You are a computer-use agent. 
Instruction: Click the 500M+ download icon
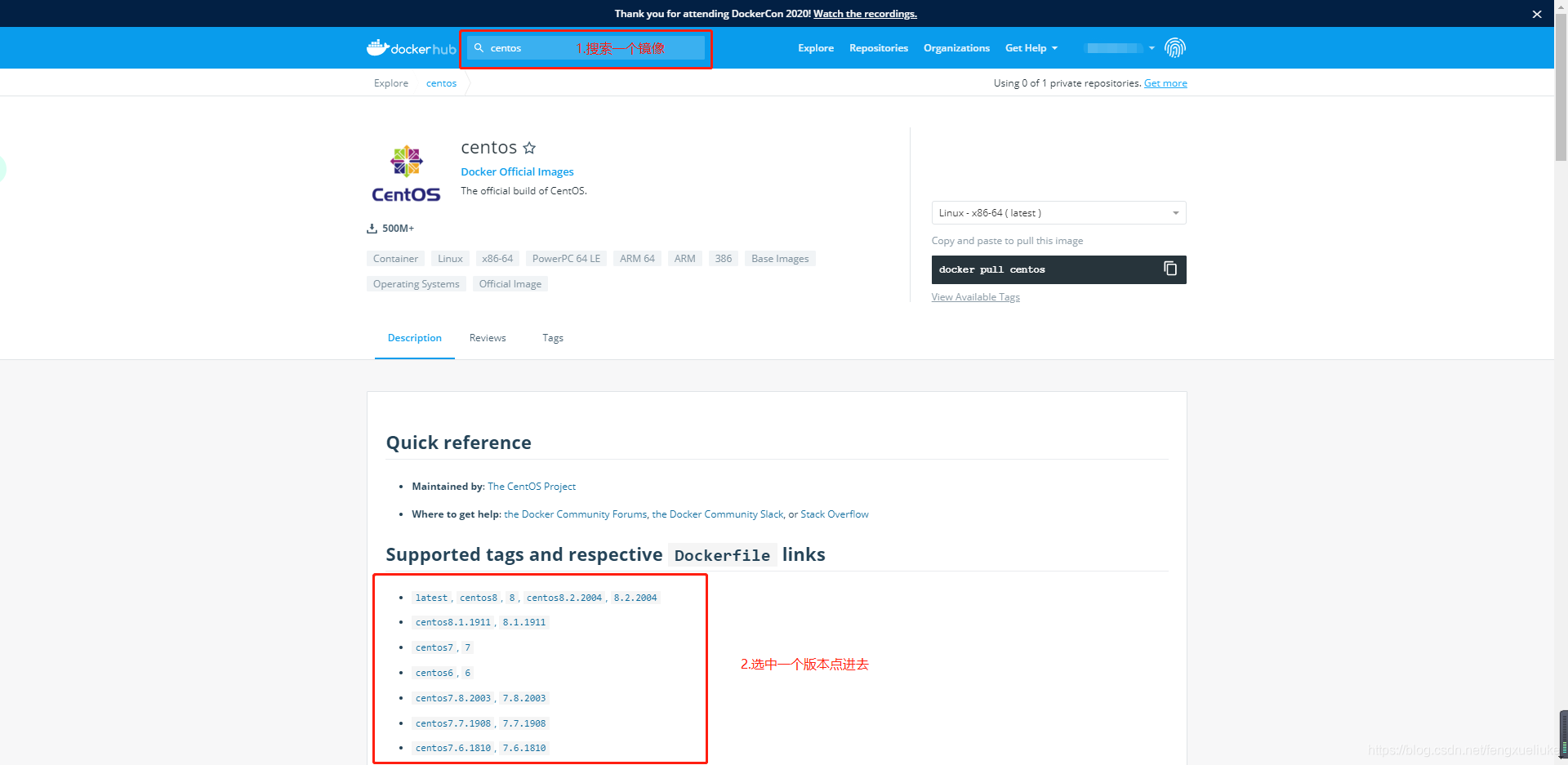point(372,229)
